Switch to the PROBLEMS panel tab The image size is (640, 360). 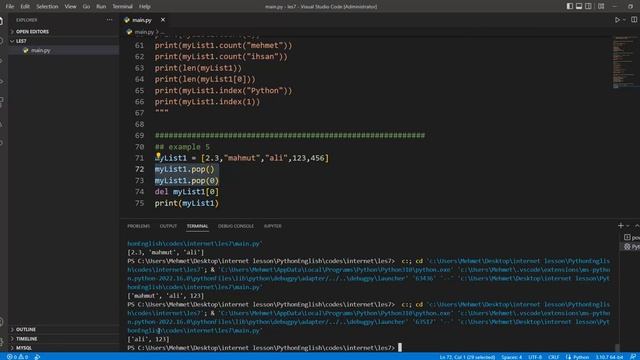tap(138, 226)
